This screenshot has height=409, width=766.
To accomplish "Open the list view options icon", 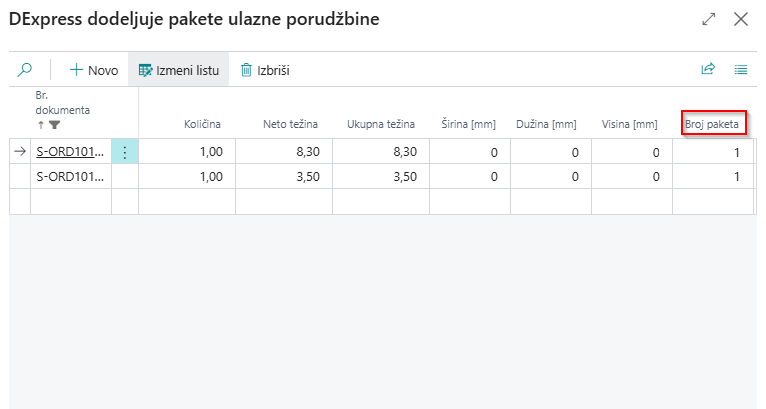I will (x=741, y=70).
